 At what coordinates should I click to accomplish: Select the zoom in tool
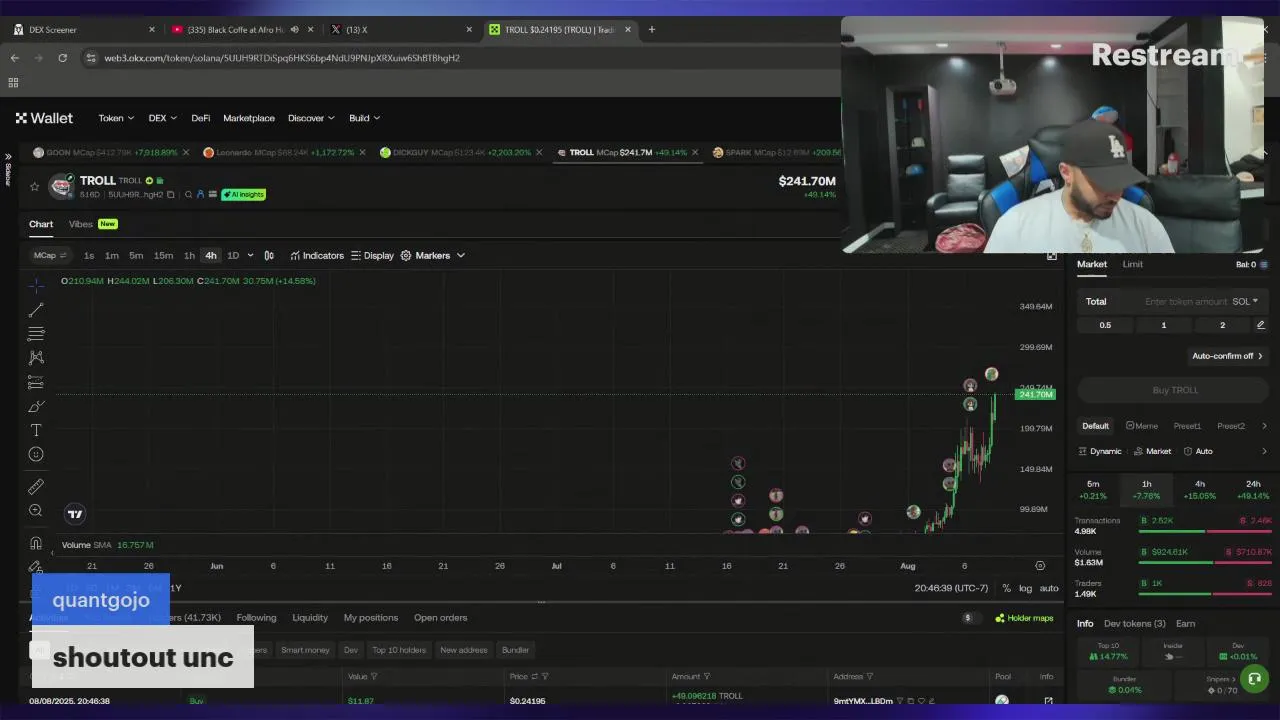pyautogui.click(x=36, y=511)
